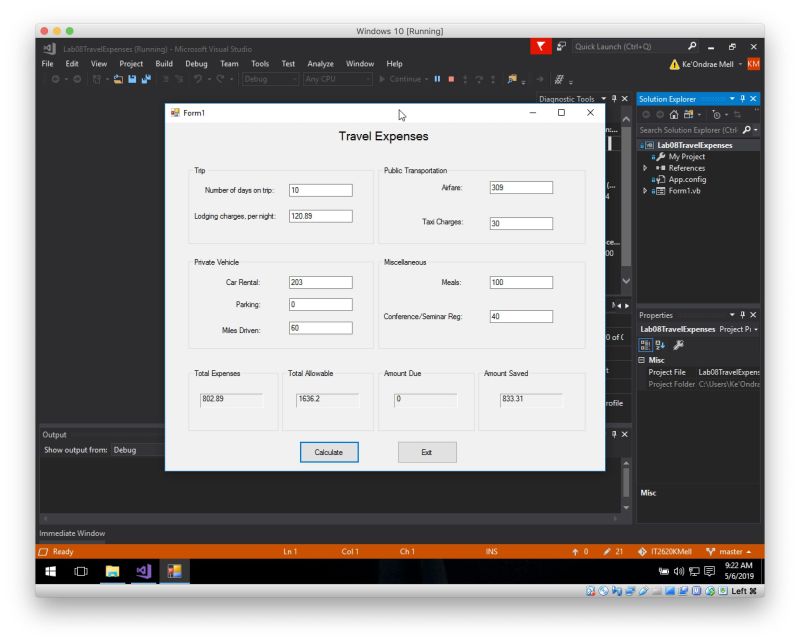Click the IT2620KMell repository in status bar
800x644 pixels.
[665, 552]
